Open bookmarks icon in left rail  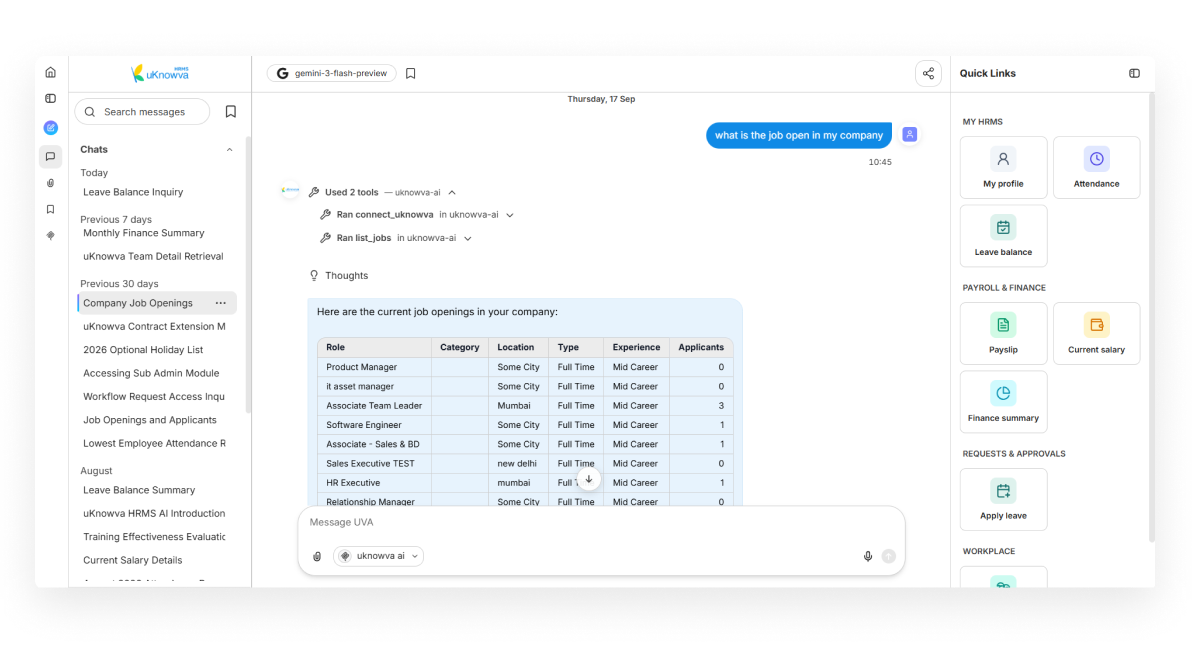click(x=50, y=209)
